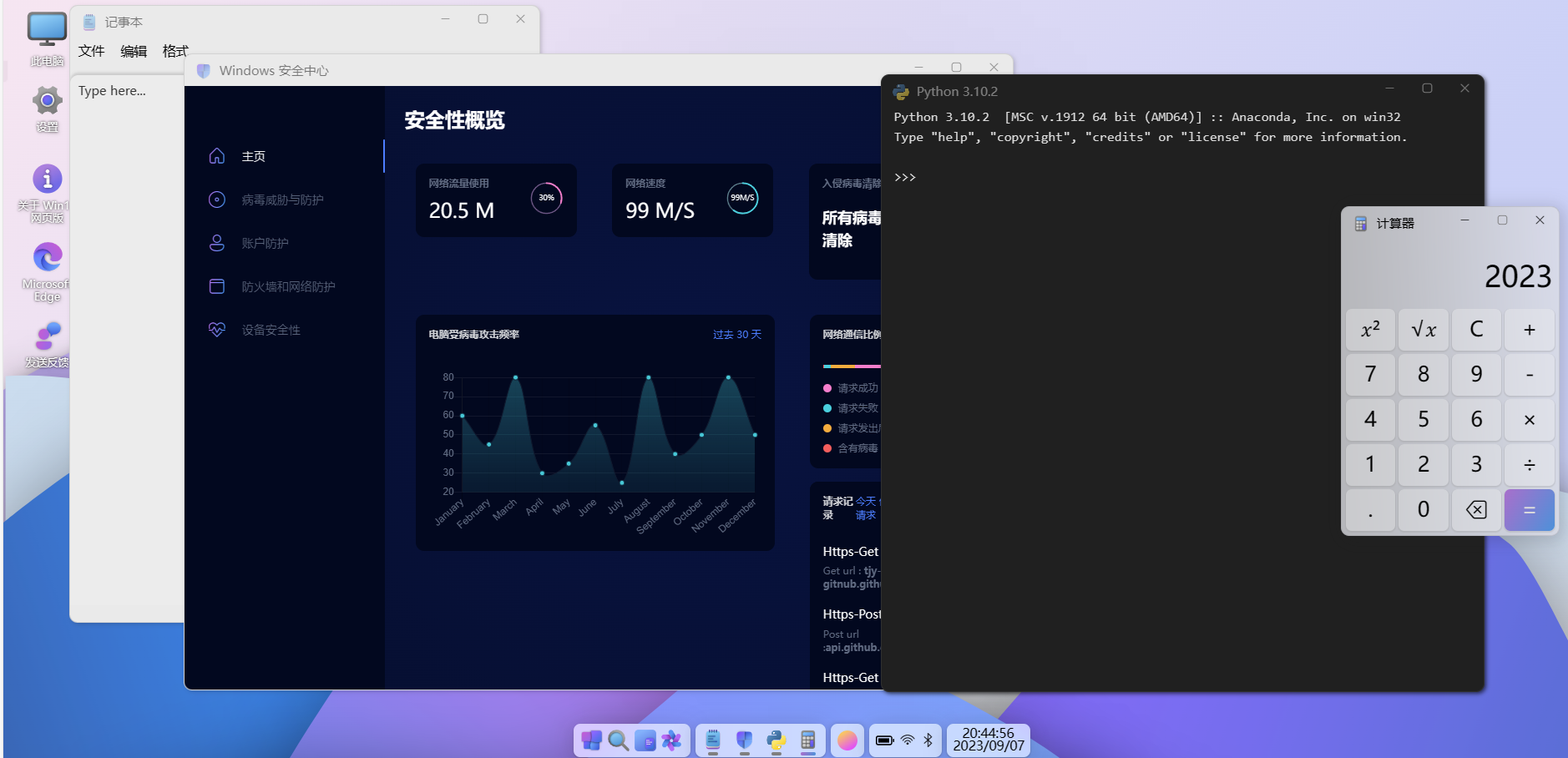This screenshot has height=758, width=1568.
Task: Click the 请求失败 cyan legend dot
Action: (827, 408)
